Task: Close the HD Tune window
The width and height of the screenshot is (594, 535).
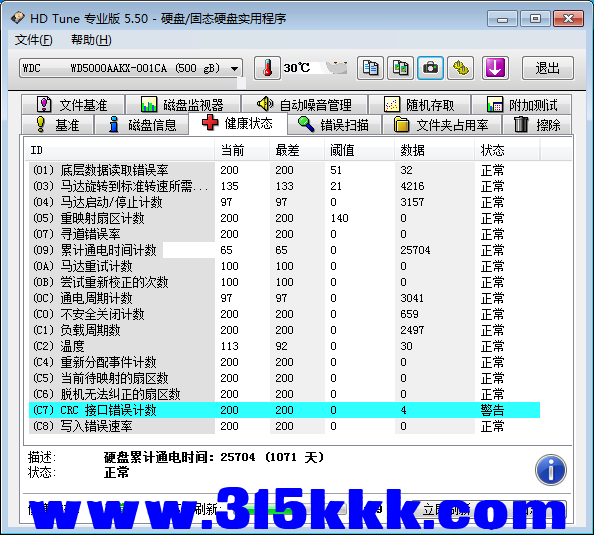Action: tap(568, 19)
